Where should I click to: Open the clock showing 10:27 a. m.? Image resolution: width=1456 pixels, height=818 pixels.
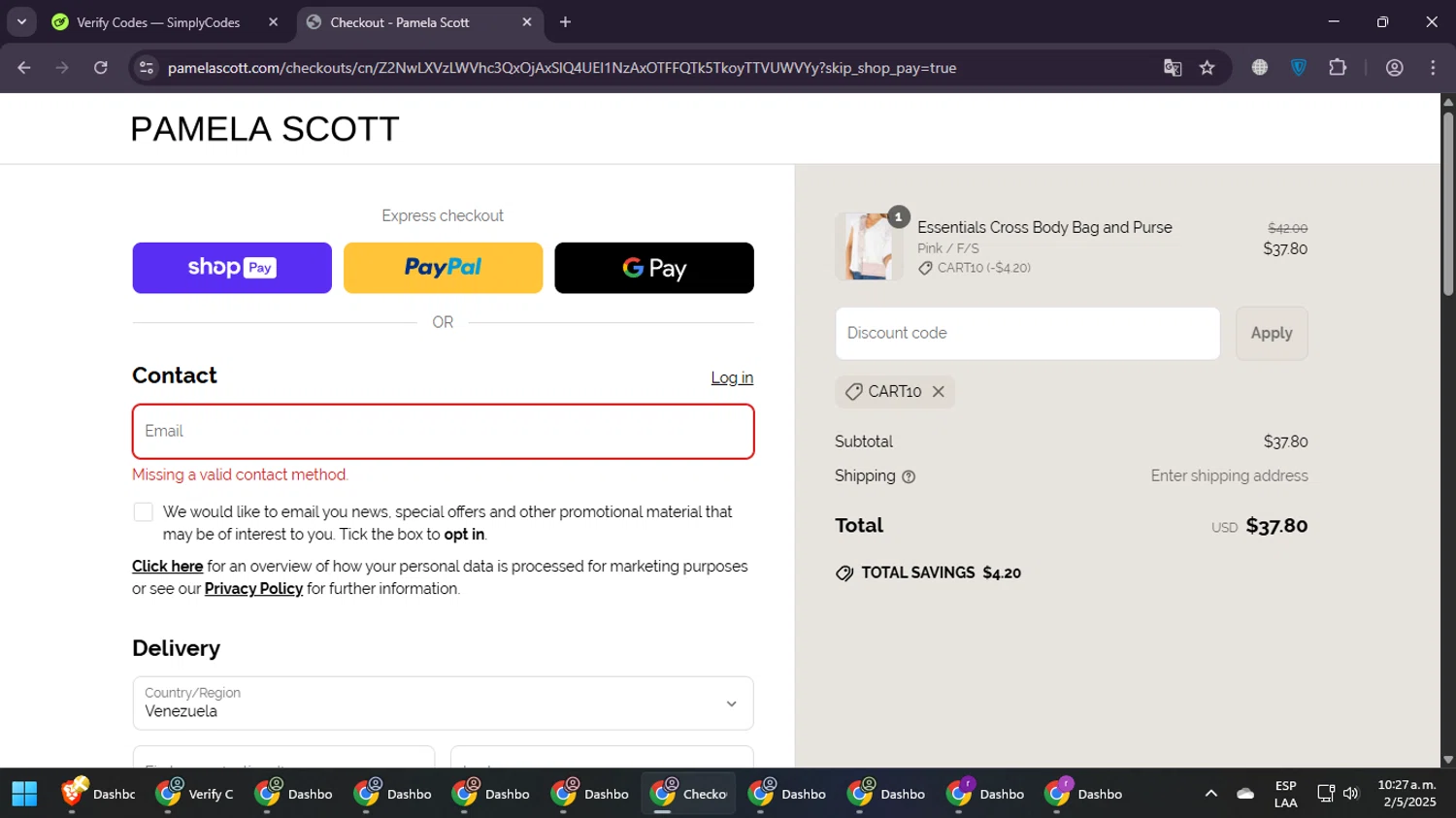click(x=1406, y=794)
